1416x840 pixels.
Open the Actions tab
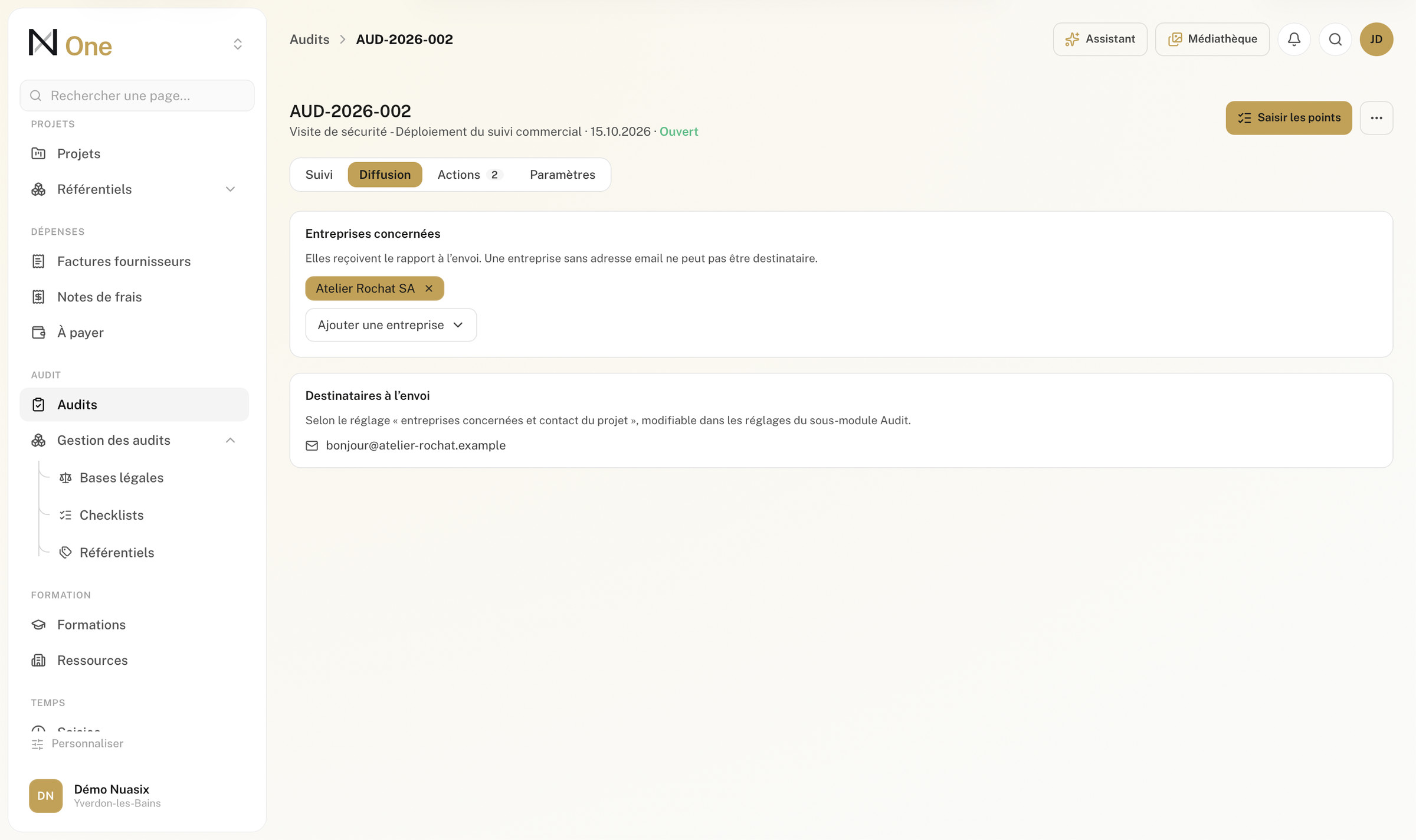[469, 175]
